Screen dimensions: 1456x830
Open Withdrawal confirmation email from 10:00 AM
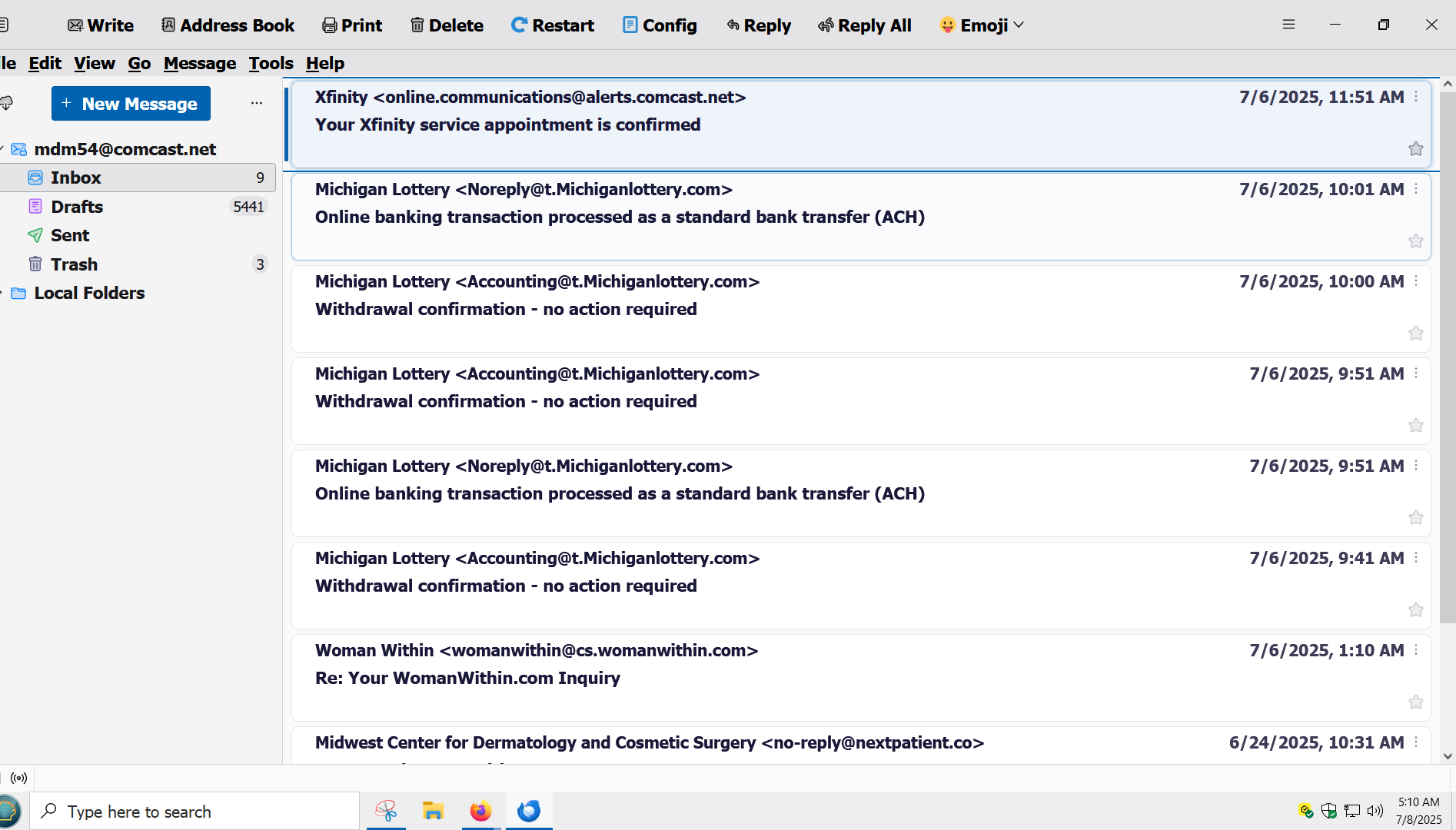tap(861, 309)
